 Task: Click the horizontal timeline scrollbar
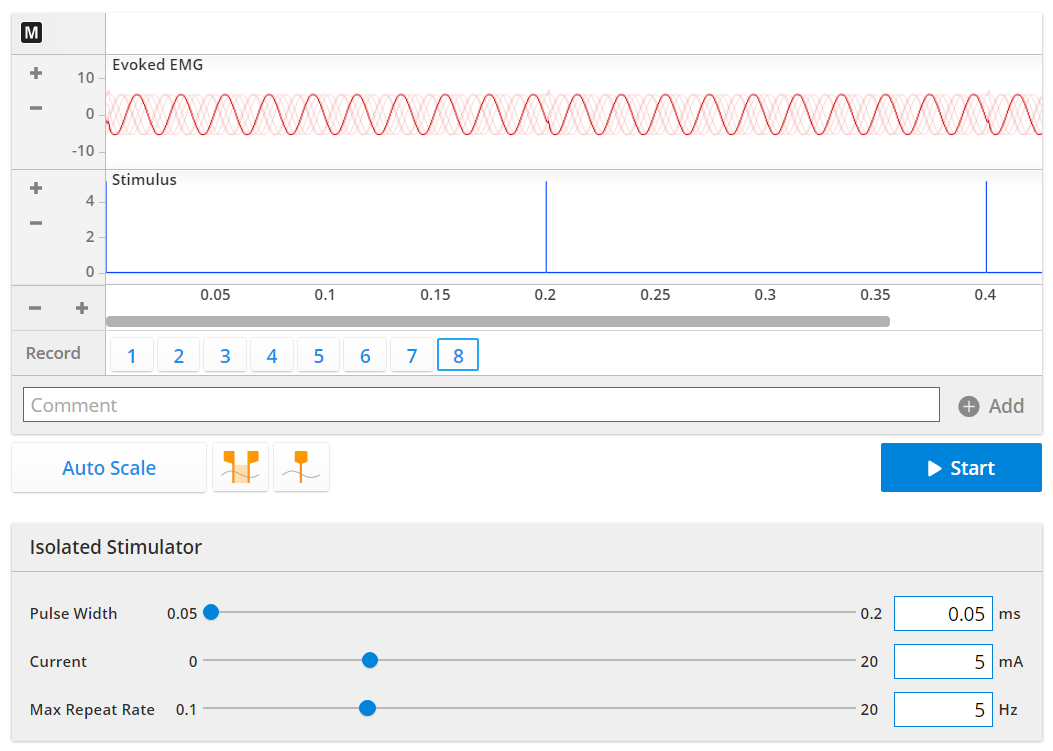(x=500, y=321)
